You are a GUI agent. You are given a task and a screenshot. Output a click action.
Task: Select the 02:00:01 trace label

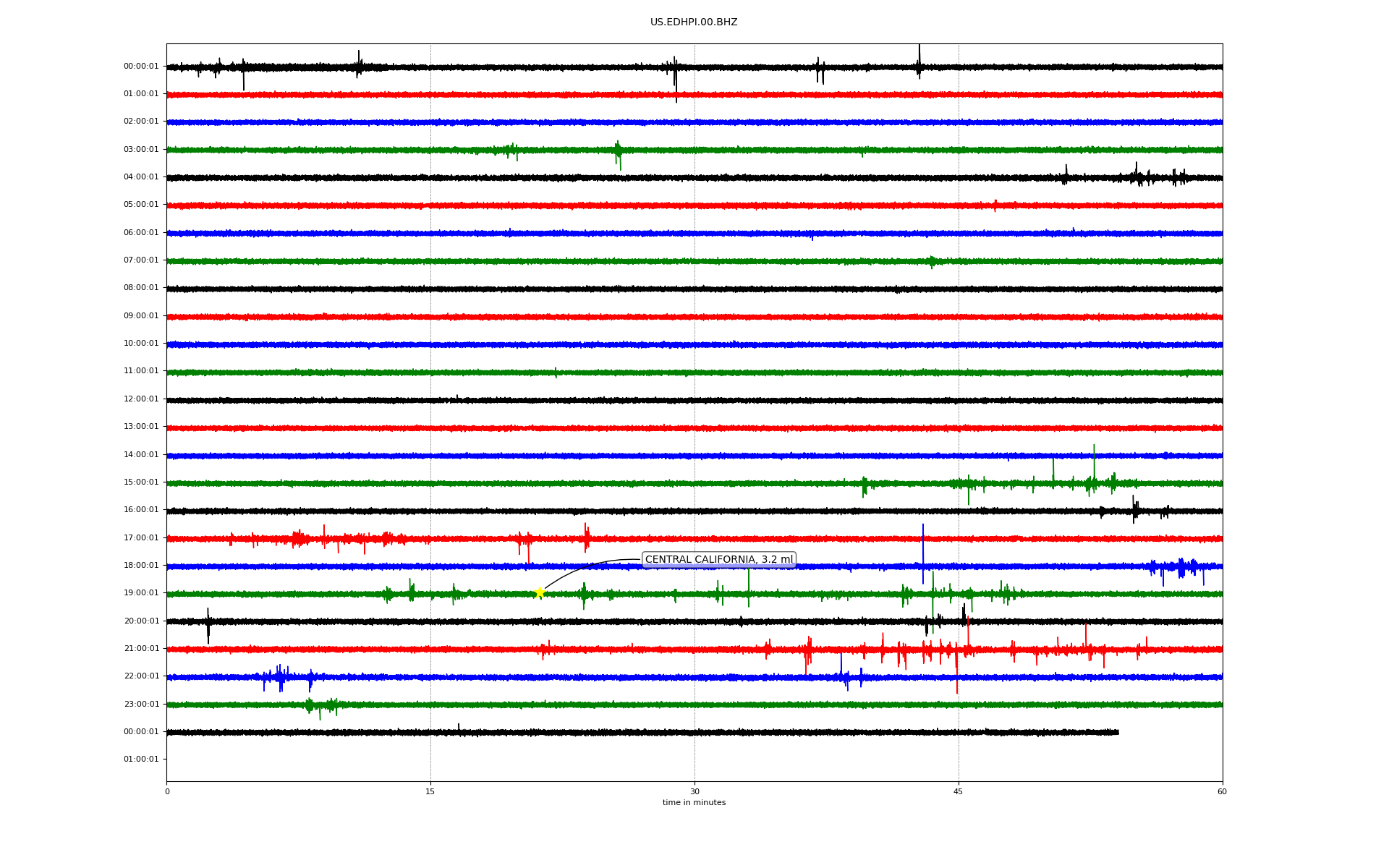[x=141, y=122]
